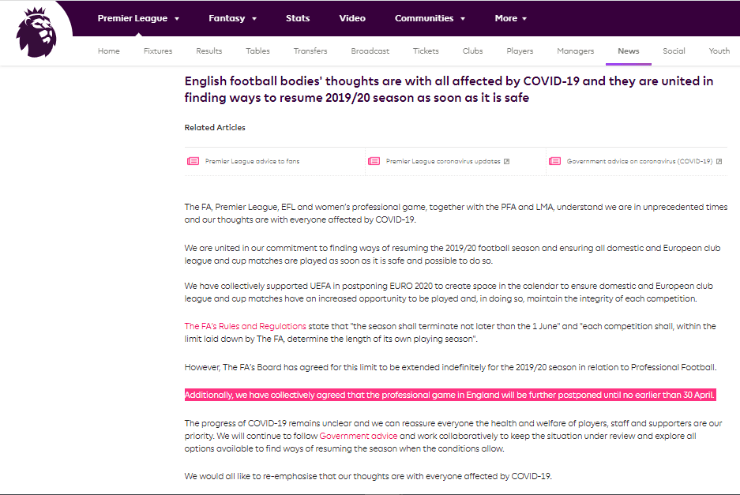Click the article icon beside Premier League advice to fans
The image size is (740, 495).
tap(193, 160)
